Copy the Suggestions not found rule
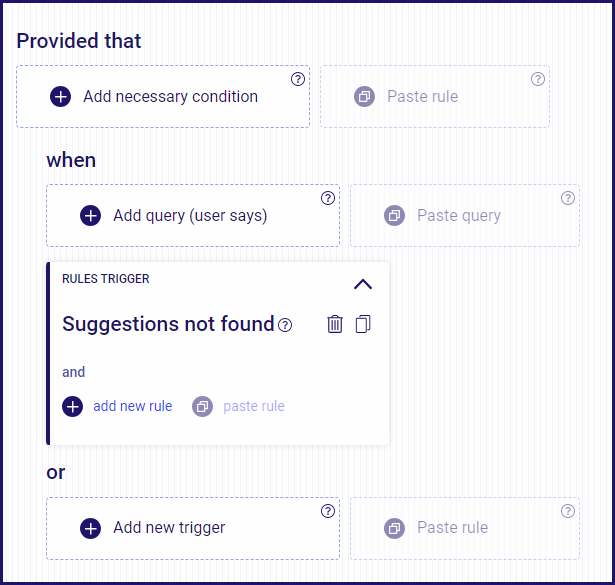Viewport: 615px width, 585px height. pos(363,324)
